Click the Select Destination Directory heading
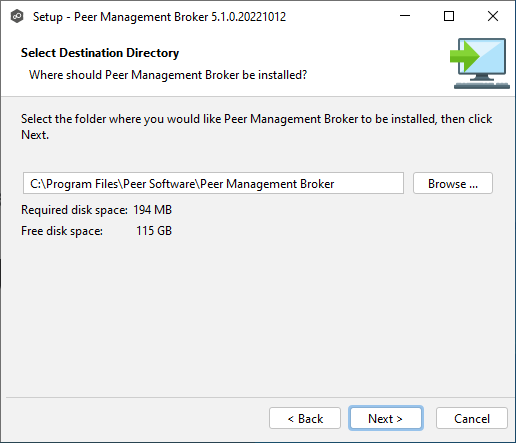 (100, 53)
